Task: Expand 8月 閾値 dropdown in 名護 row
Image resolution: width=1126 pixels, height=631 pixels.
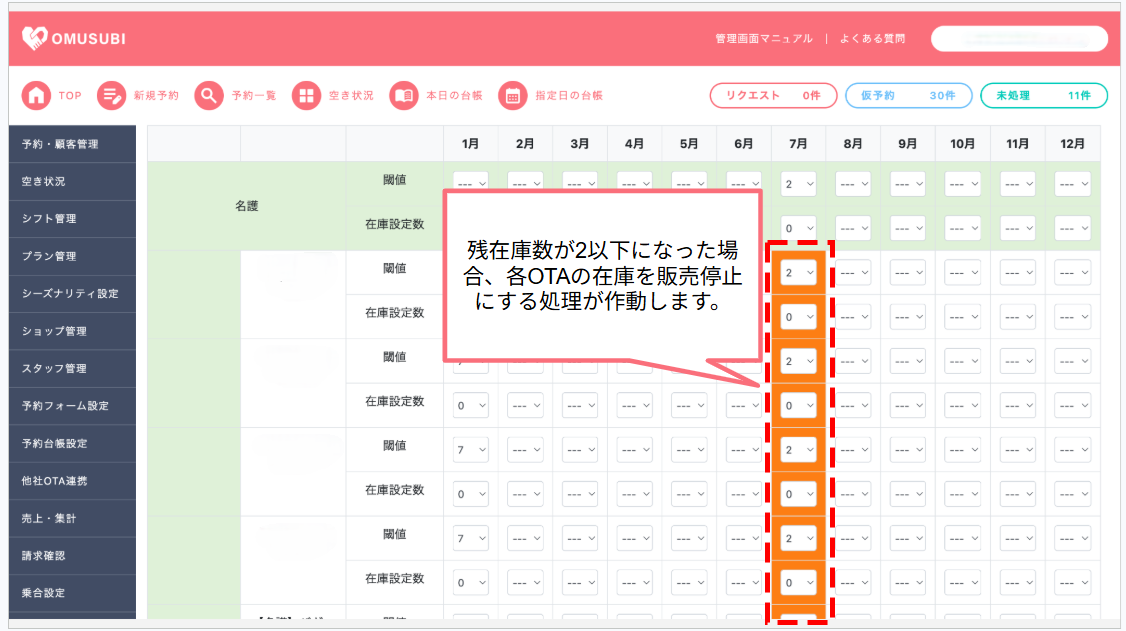Action: [852, 184]
